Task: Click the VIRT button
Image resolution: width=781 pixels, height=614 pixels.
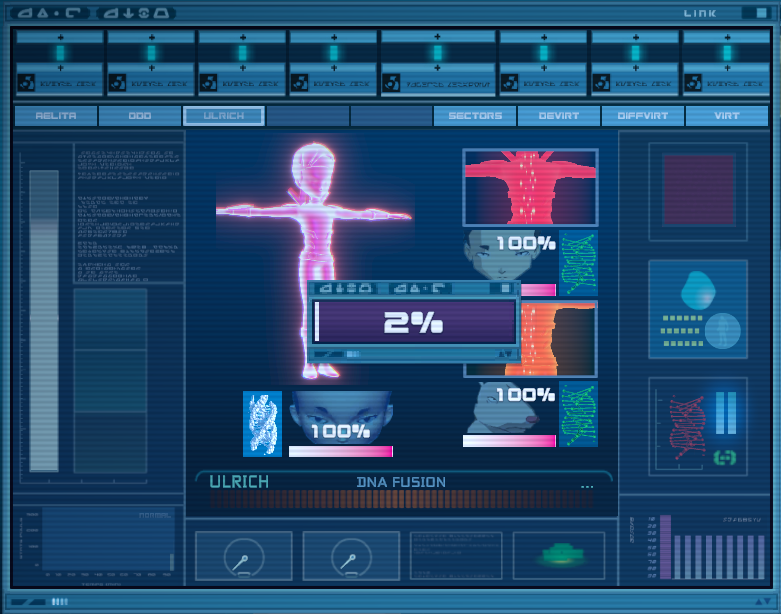Action: (x=727, y=116)
